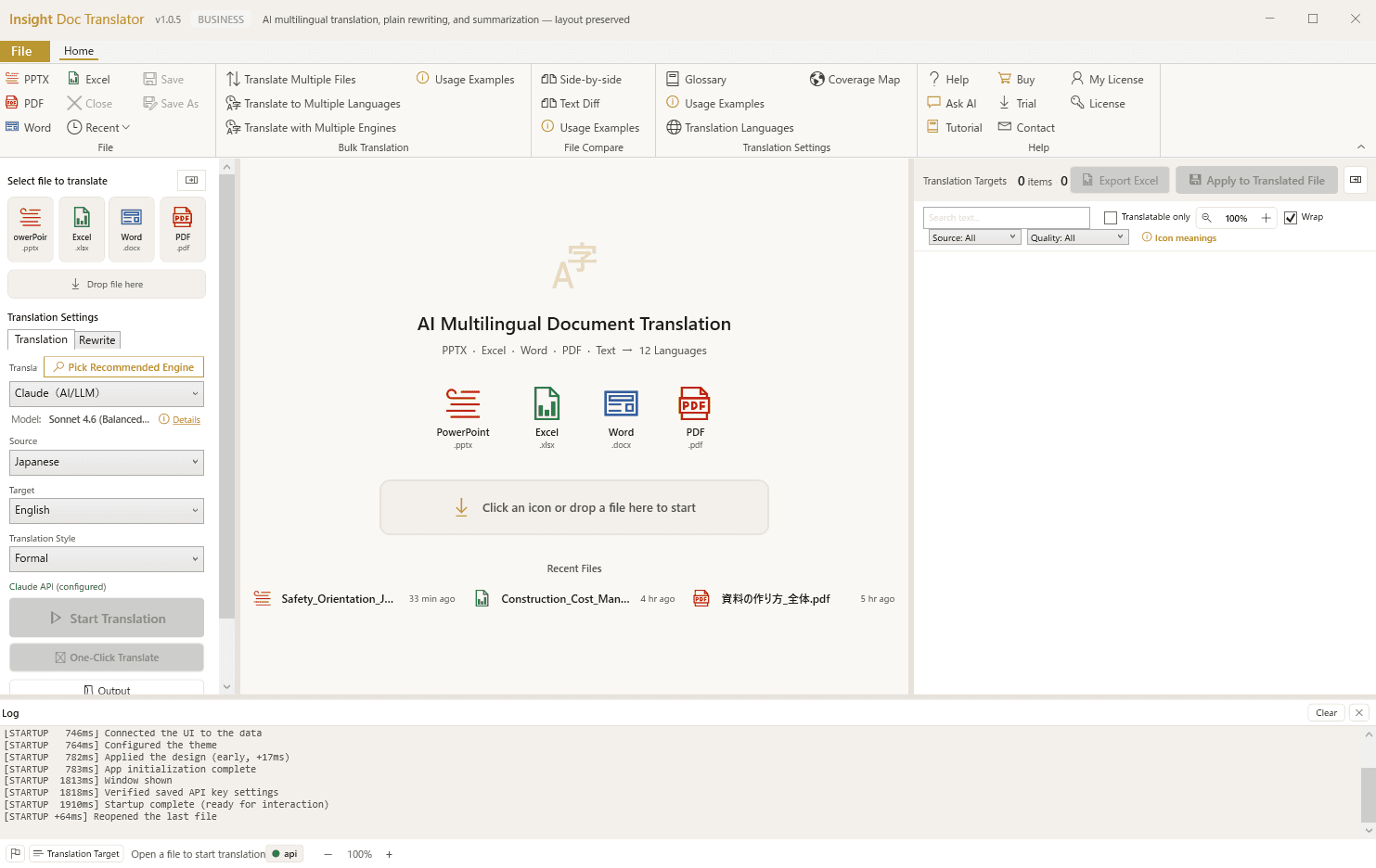This screenshot has height=868, width=1376.
Task: Open Help from the ribbon
Action: pos(948,80)
